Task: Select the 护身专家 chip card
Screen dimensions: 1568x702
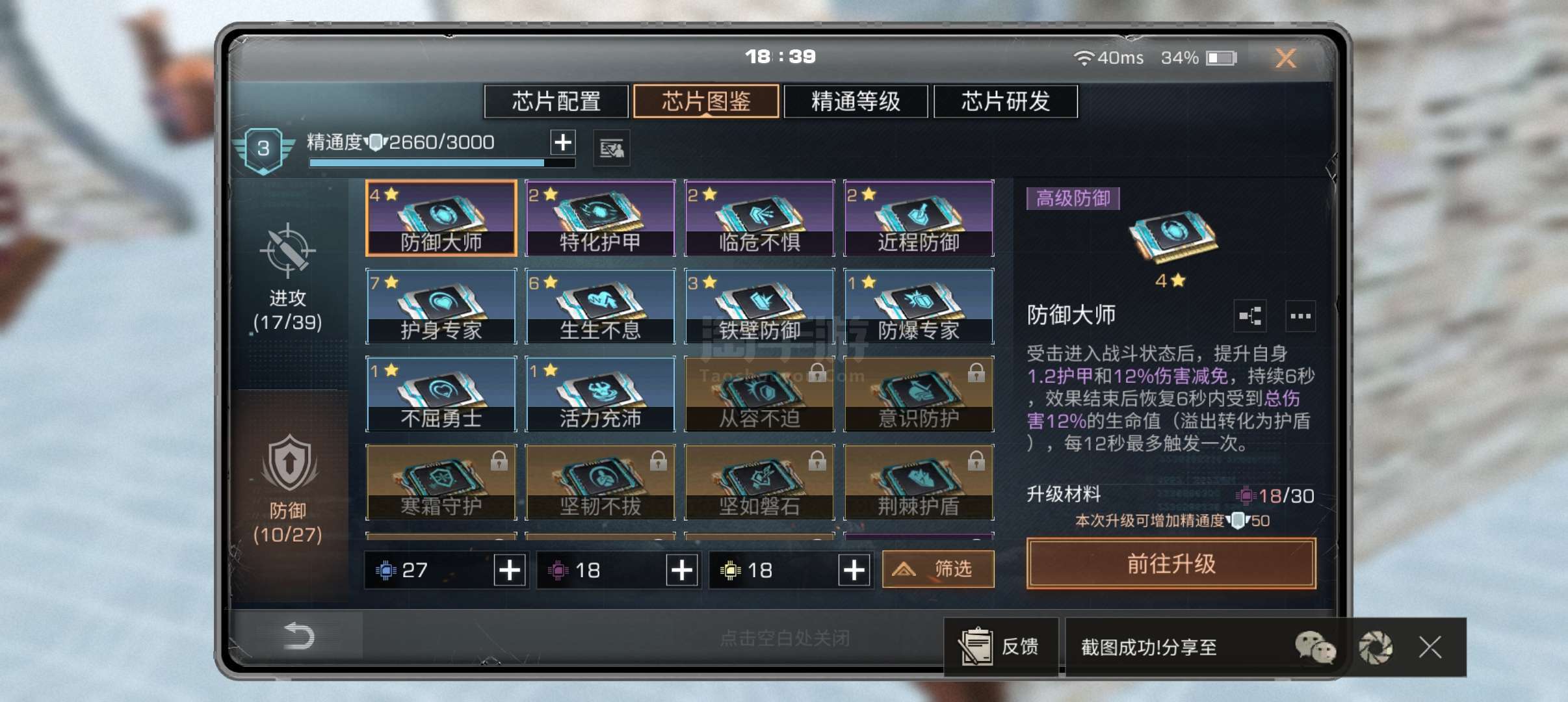Action: click(441, 306)
